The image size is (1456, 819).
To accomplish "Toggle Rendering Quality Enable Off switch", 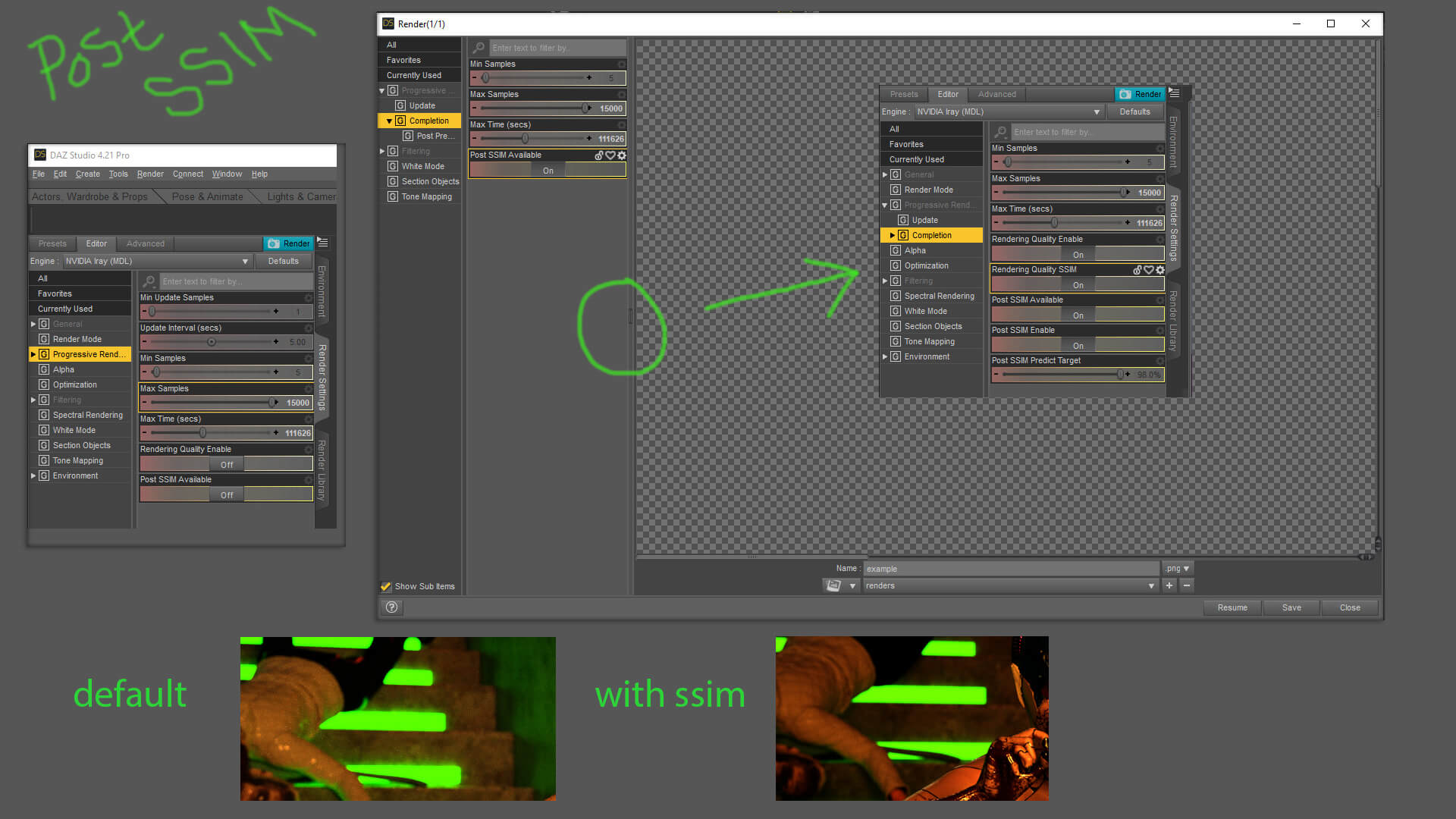I will 226,464.
